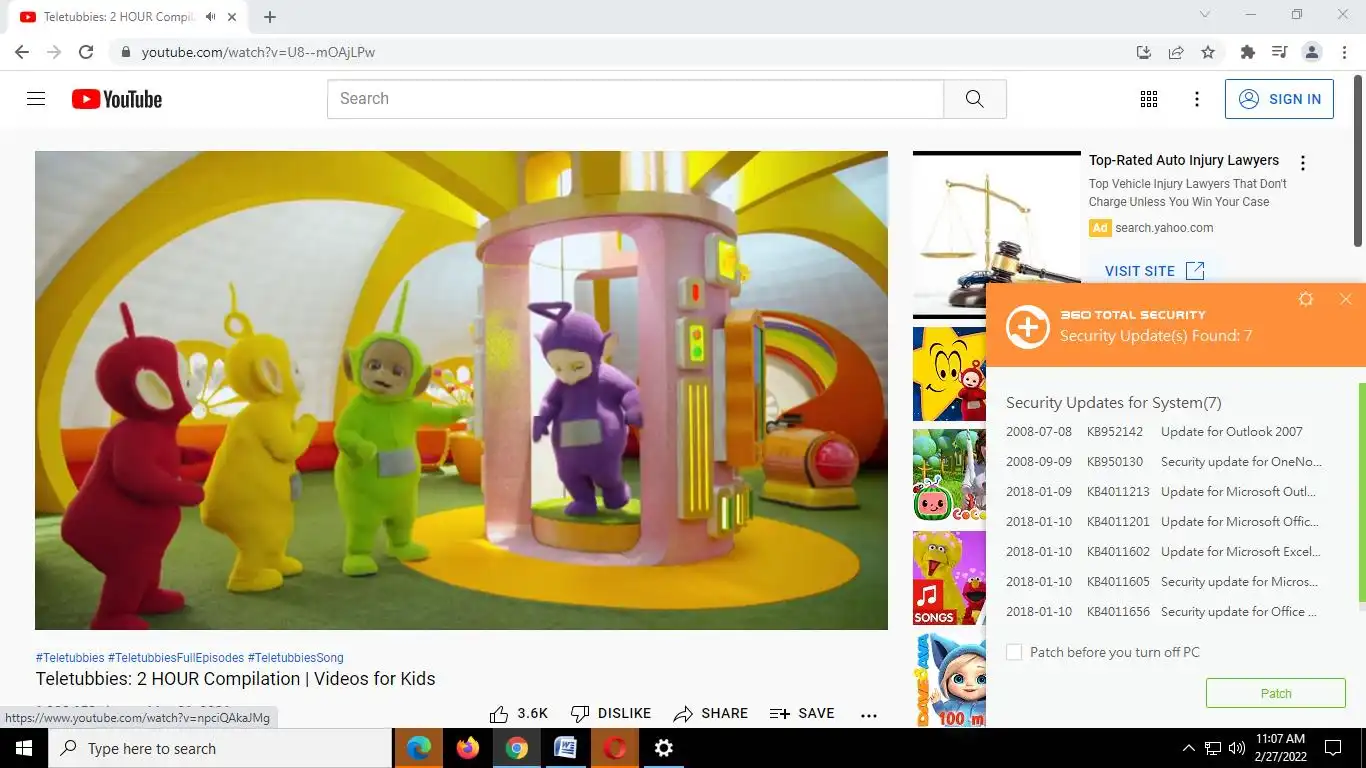Click the address bar URL
The image size is (1366, 768).
point(258,52)
